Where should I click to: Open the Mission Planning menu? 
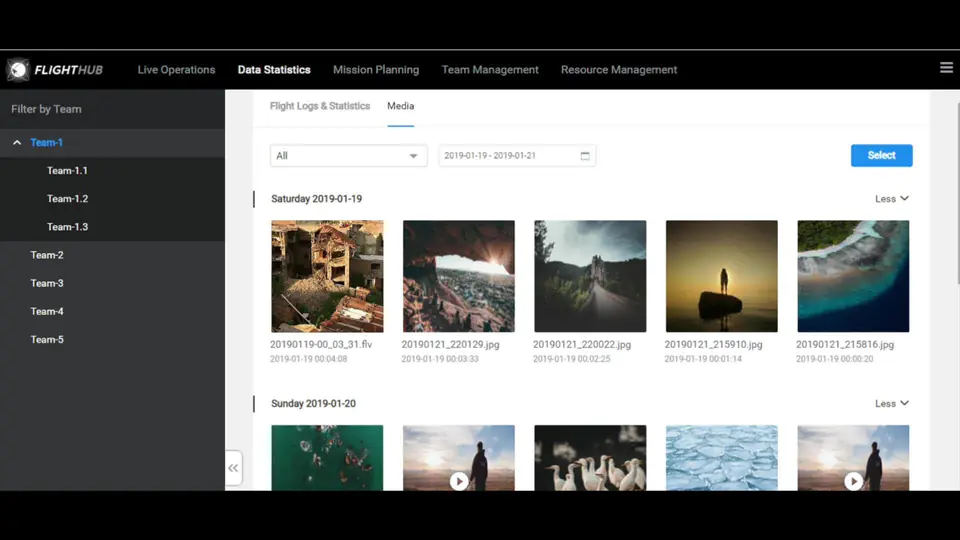376,70
